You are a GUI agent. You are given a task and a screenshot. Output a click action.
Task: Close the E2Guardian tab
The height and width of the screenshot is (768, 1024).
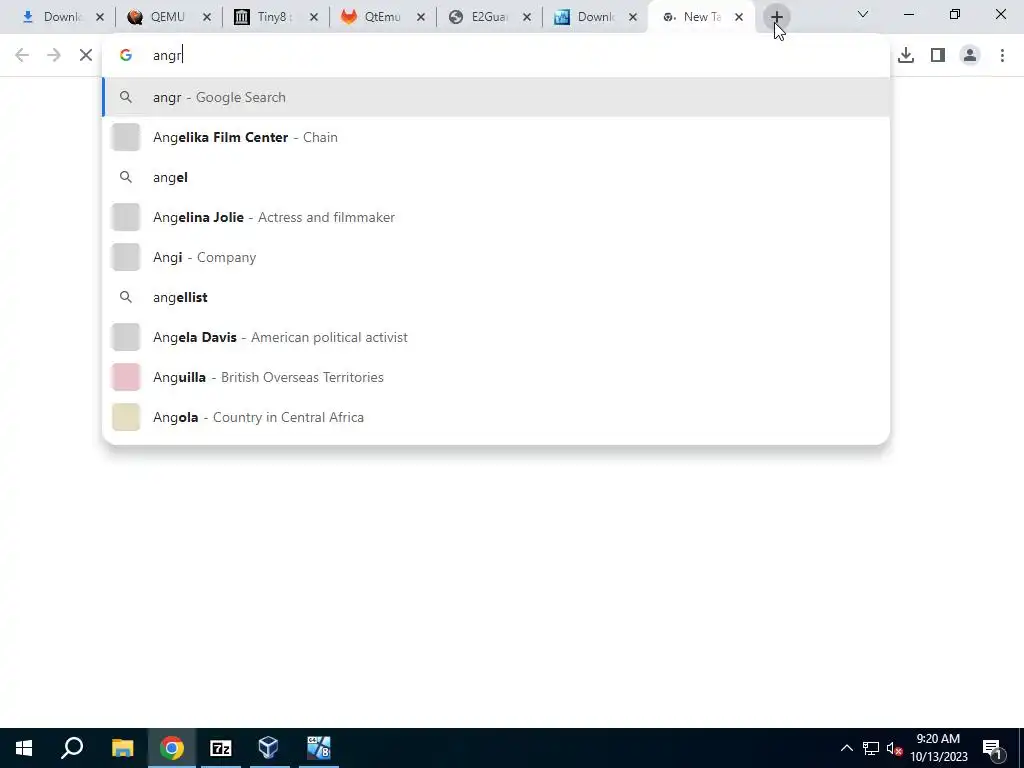(527, 18)
